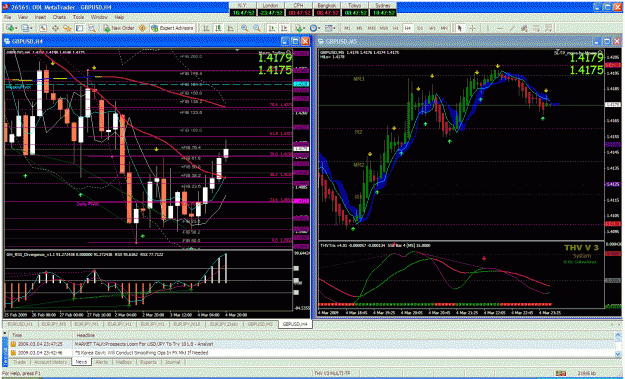Click the Zoom Out magnifier icon
This screenshot has height=379, width=625.
[257, 28]
